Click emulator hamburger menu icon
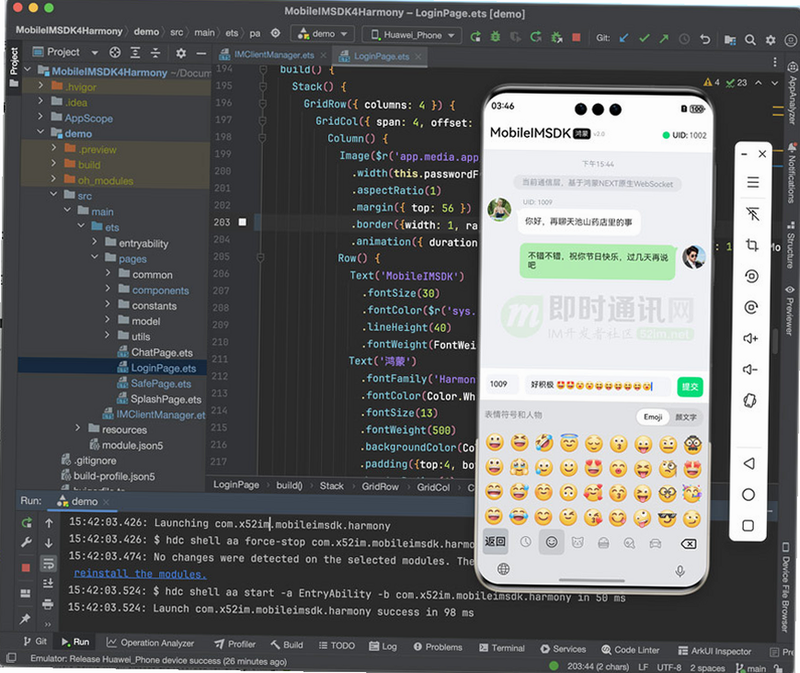 pyautogui.click(x=753, y=182)
